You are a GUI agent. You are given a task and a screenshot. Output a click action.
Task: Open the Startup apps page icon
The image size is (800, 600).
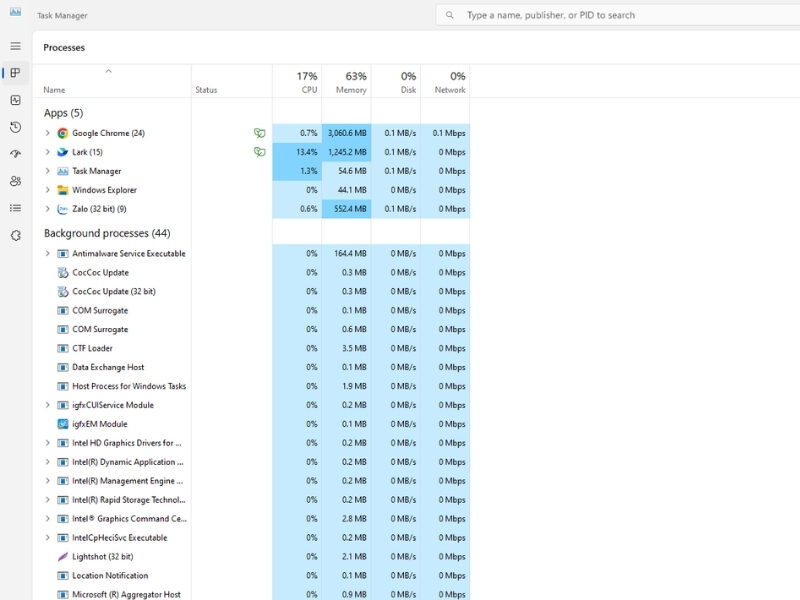pyautogui.click(x=15, y=154)
